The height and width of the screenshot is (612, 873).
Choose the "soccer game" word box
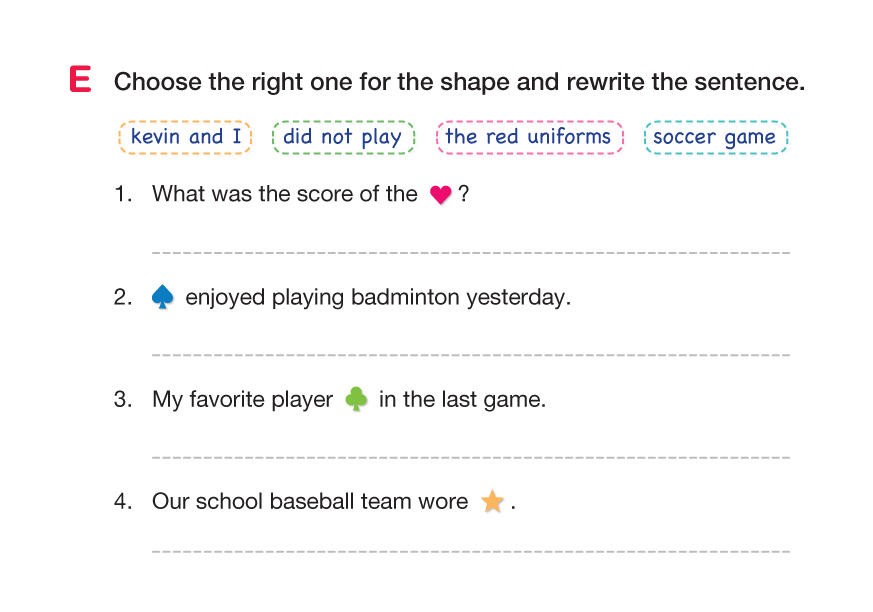pyautogui.click(x=714, y=137)
